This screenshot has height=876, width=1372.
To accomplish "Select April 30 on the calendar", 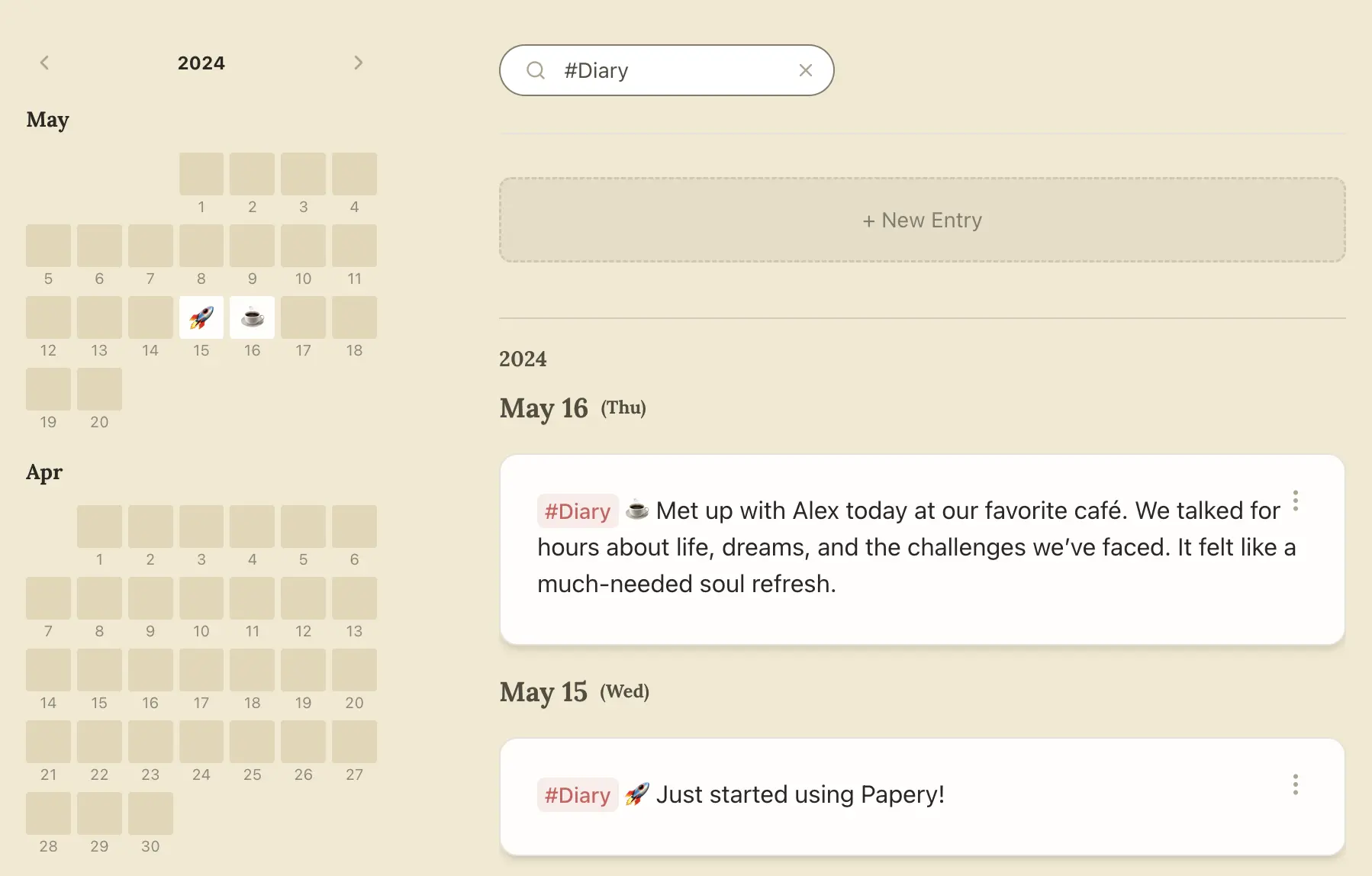I will point(150,813).
